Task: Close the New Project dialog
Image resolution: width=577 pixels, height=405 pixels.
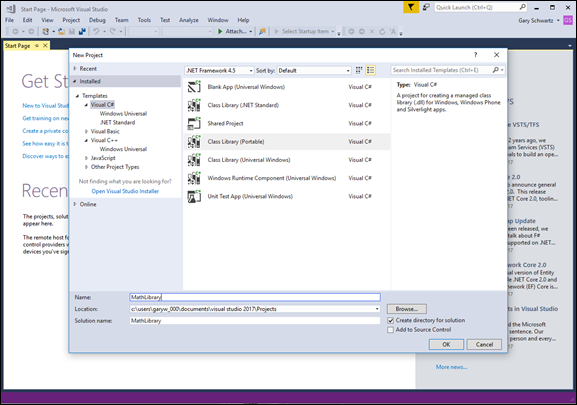Action: [x=496, y=55]
